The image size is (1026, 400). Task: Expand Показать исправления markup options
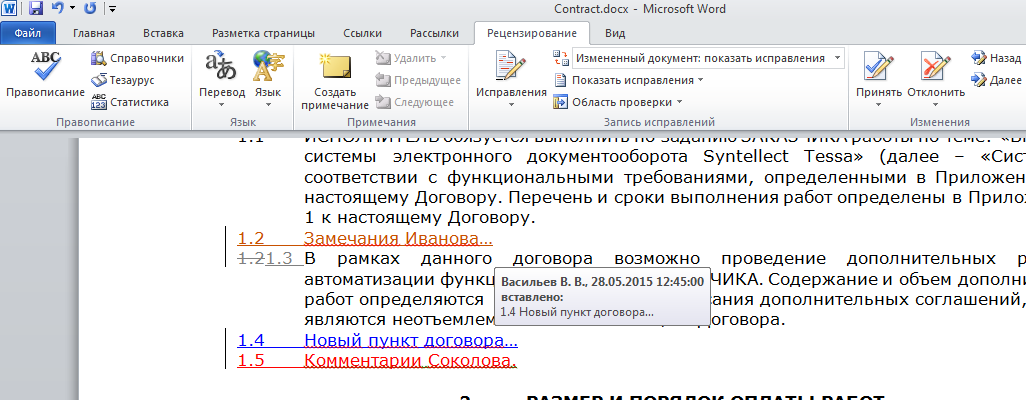click(636, 80)
